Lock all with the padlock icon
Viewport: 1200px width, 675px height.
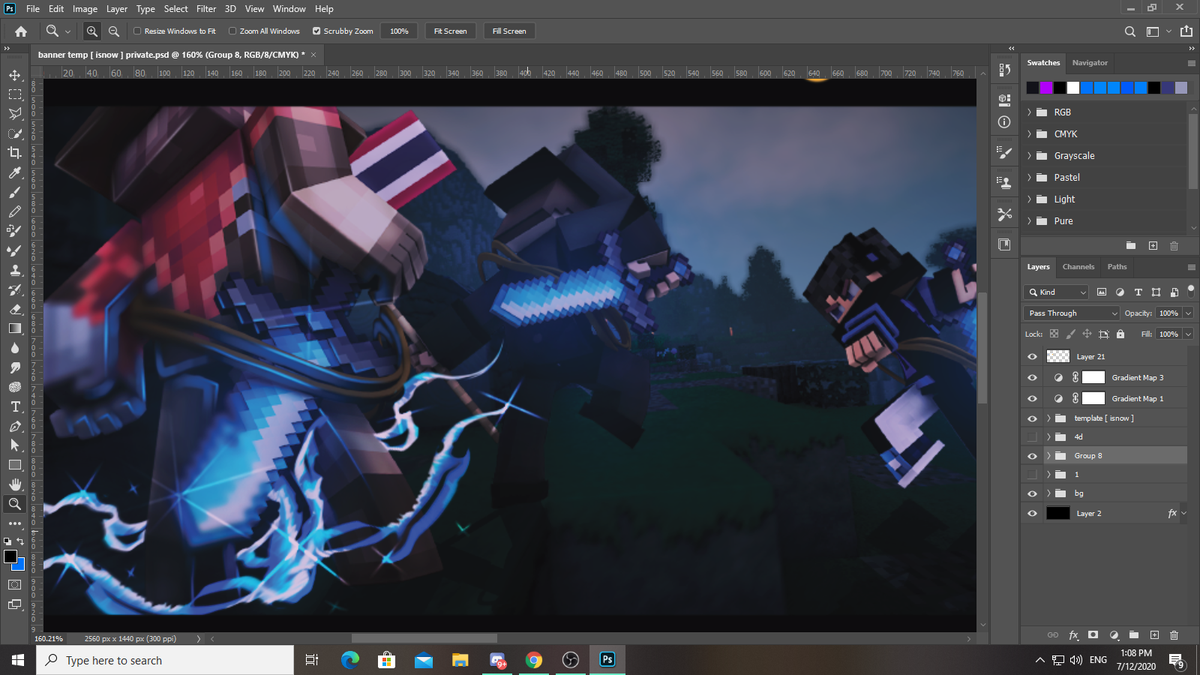click(x=1120, y=334)
